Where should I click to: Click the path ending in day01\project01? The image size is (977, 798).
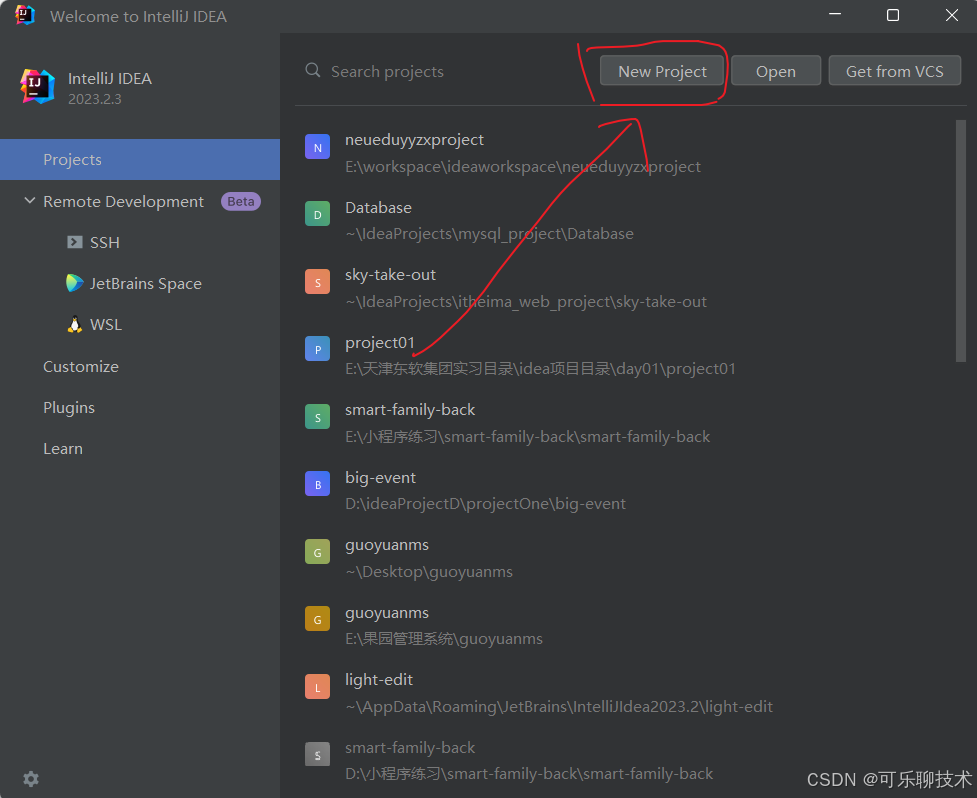[x=540, y=369]
